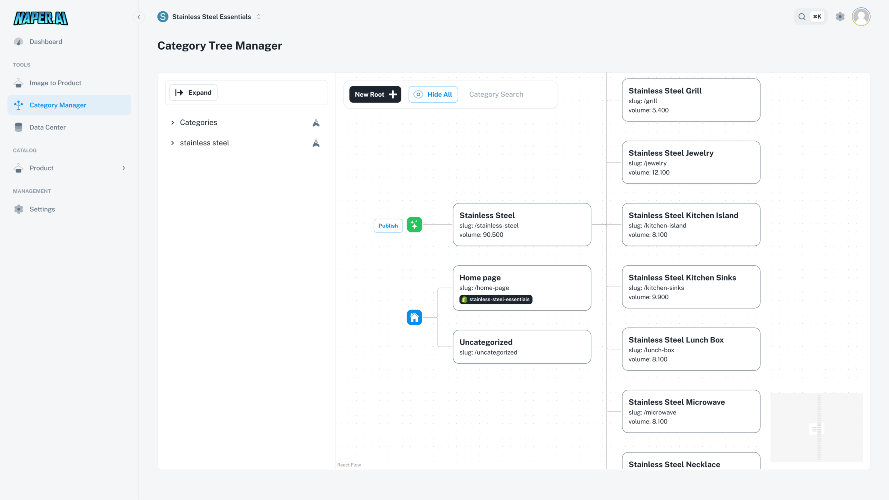Select the Stainless Steel Kitchen Island node
Image resolution: width=889 pixels, height=500 pixels.
[x=691, y=224]
